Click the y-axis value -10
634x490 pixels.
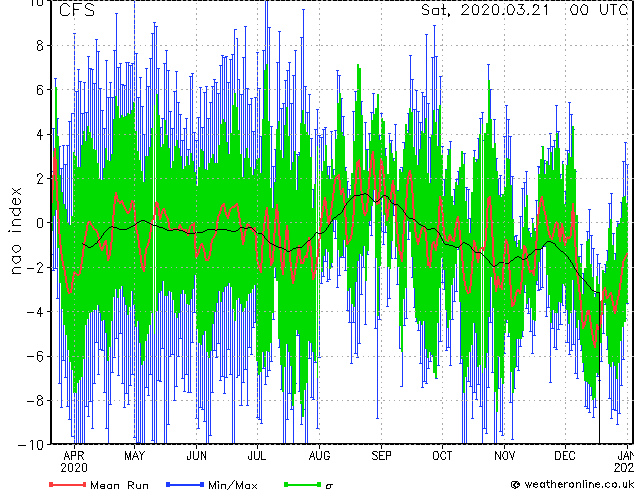pos(31,445)
